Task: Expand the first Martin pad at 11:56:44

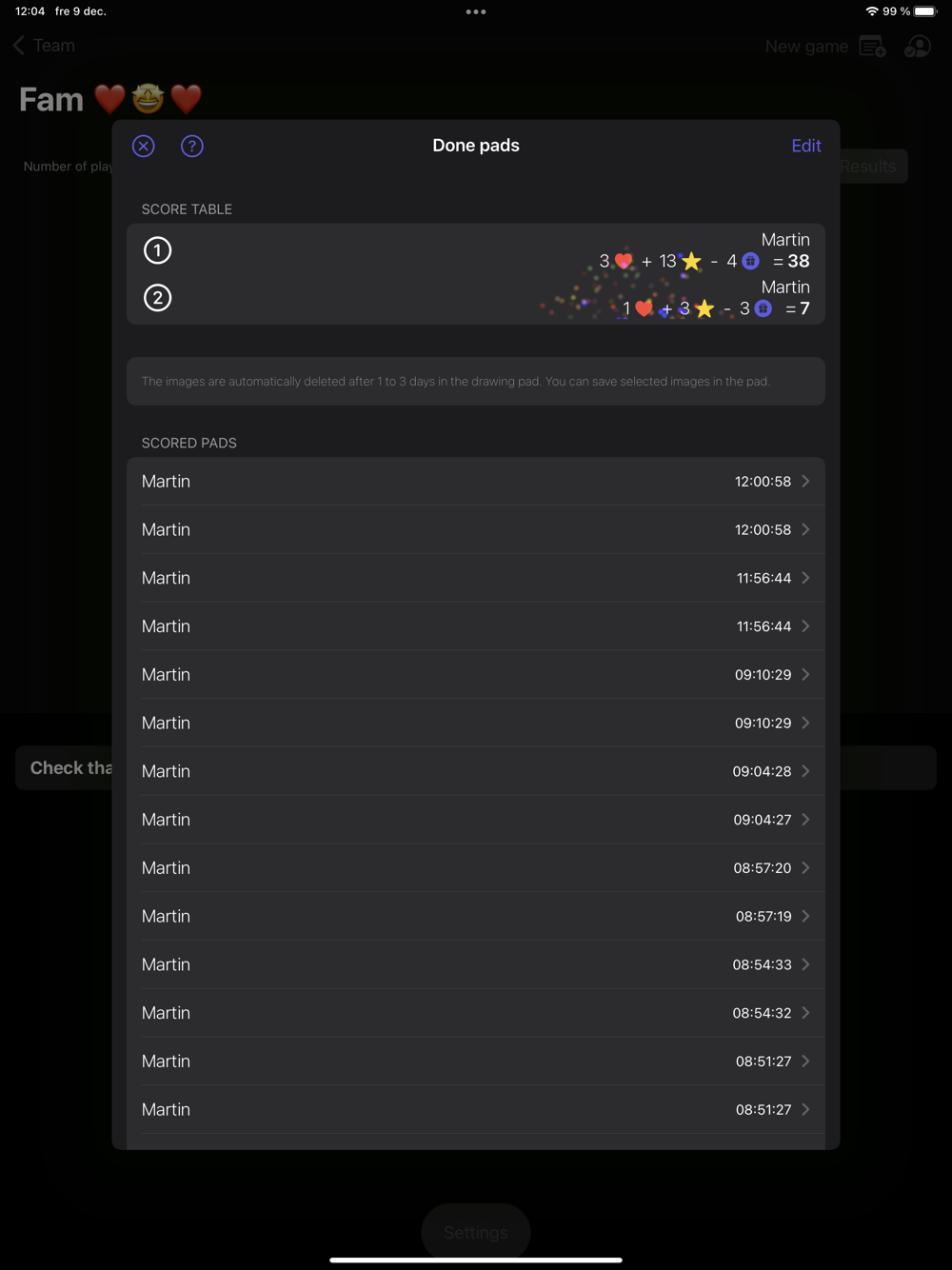Action: click(476, 578)
